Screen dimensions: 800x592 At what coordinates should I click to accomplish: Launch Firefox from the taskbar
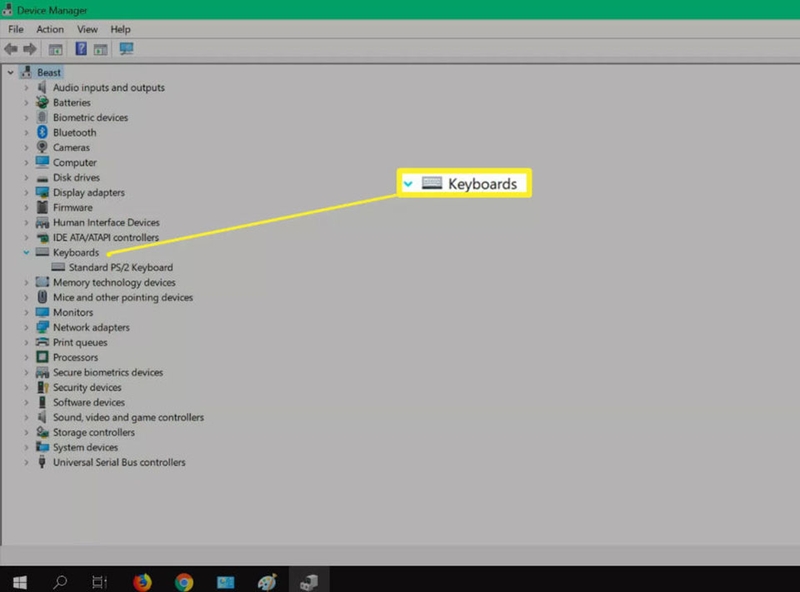[x=142, y=581]
